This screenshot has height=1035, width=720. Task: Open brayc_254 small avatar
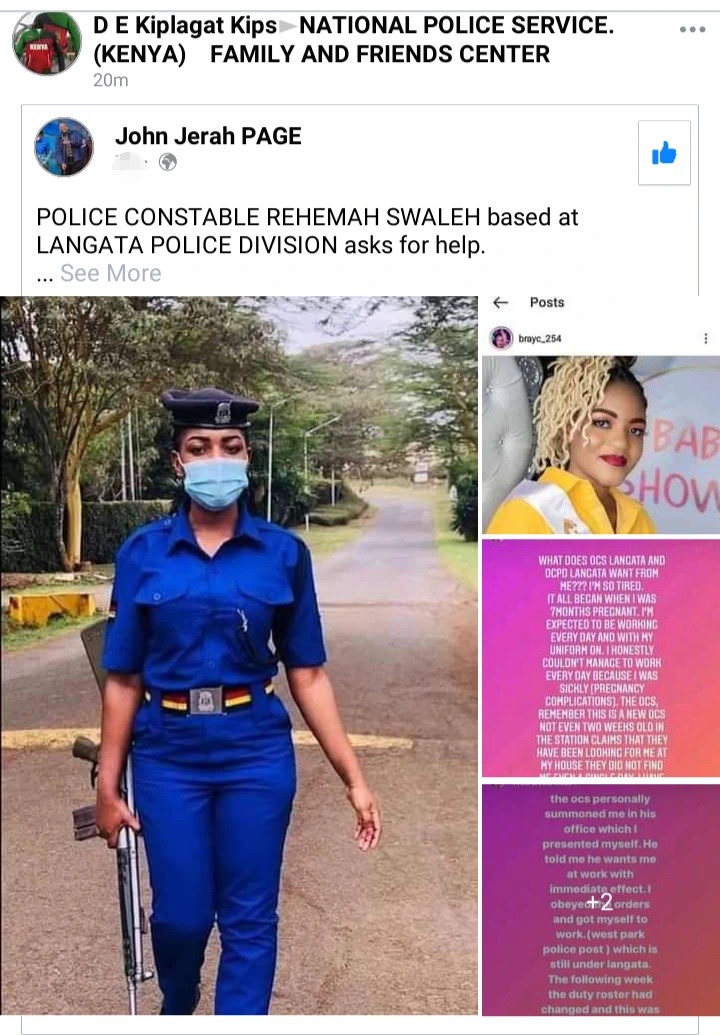coord(502,338)
